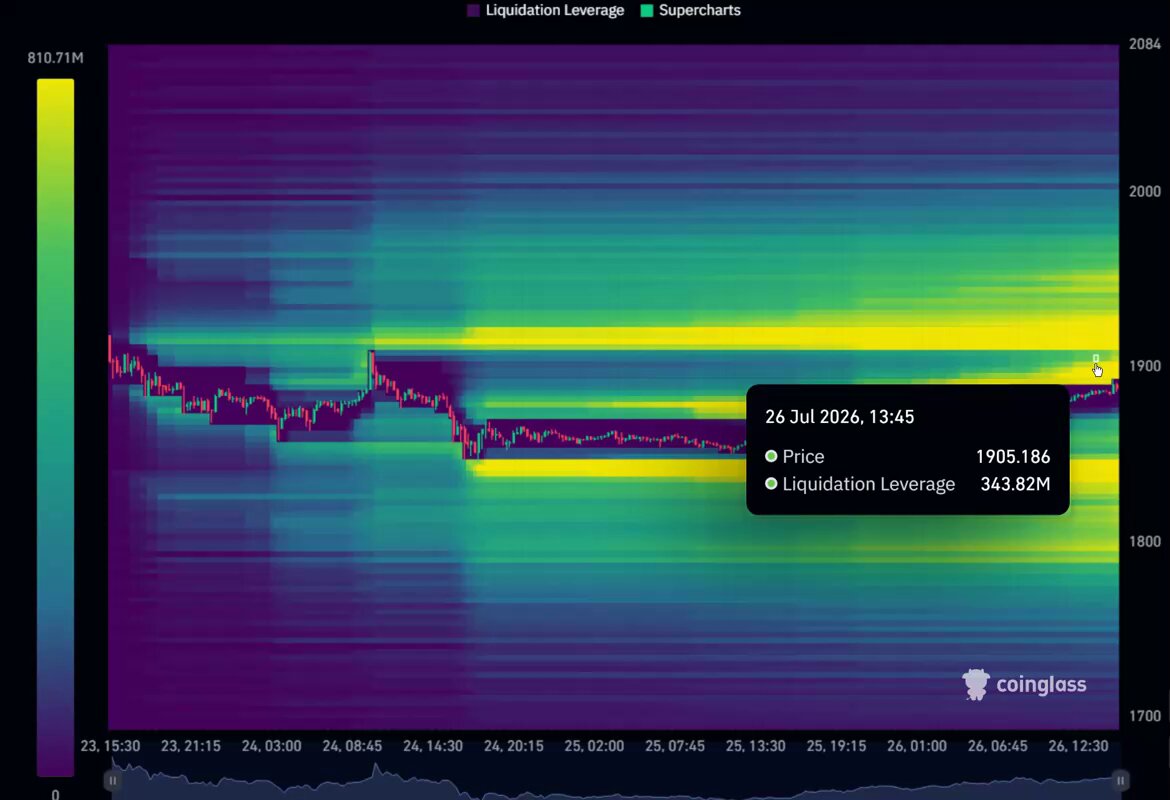Viewport: 1170px width, 800px height.
Task: Click the 26, 12:30 time axis label
Action: point(1077,746)
